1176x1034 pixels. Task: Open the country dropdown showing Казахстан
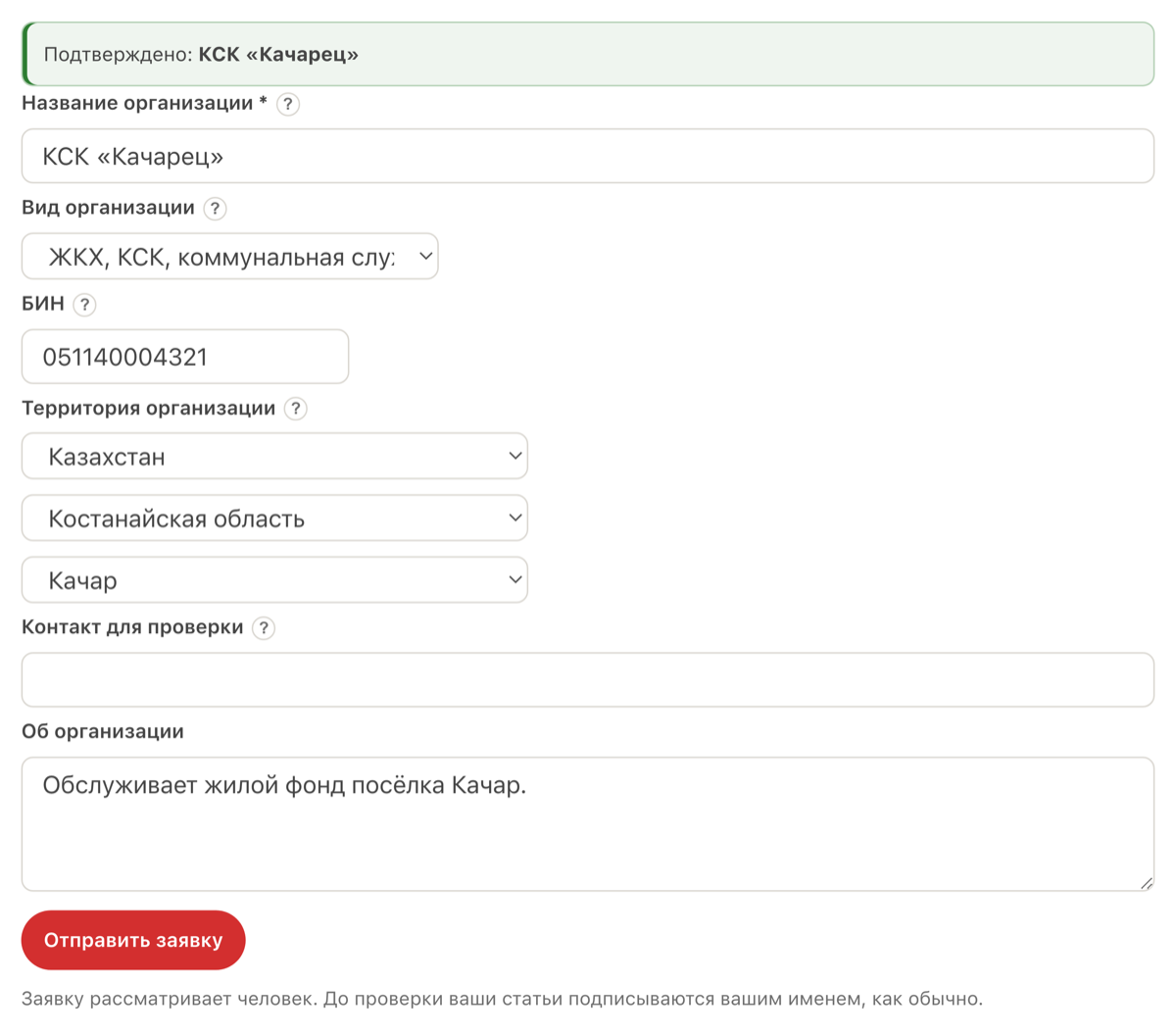click(274, 457)
